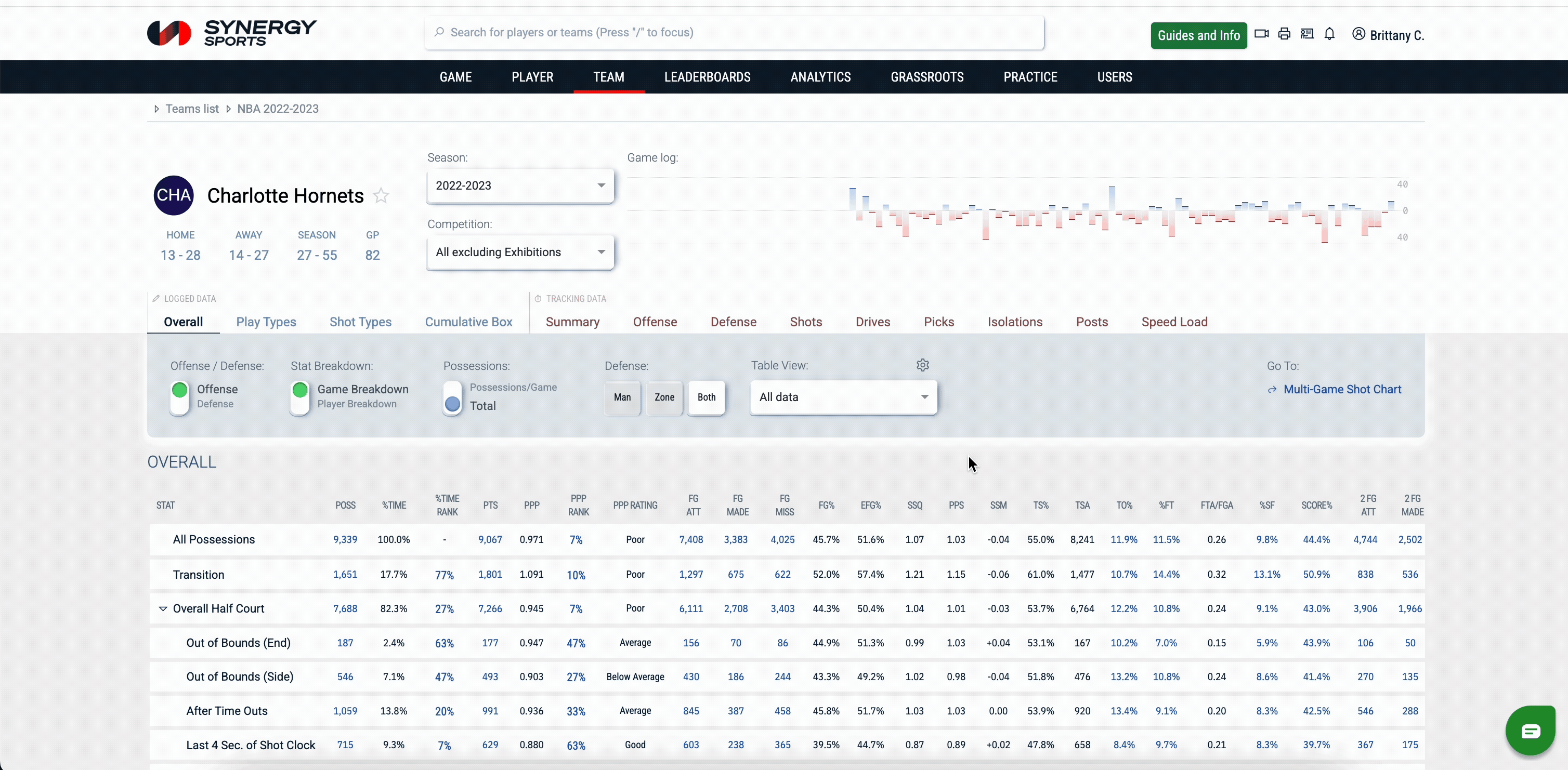This screenshot has height=770, width=1568.
Task: Open the LEADERBOARDS menu item
Action: coord(707,77)
